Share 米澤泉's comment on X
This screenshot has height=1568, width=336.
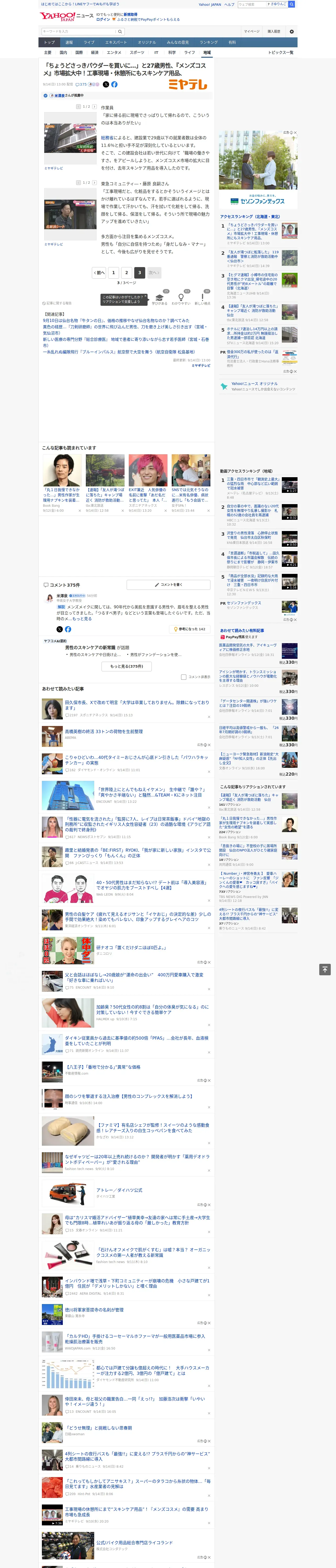click(x=59, y=629)
